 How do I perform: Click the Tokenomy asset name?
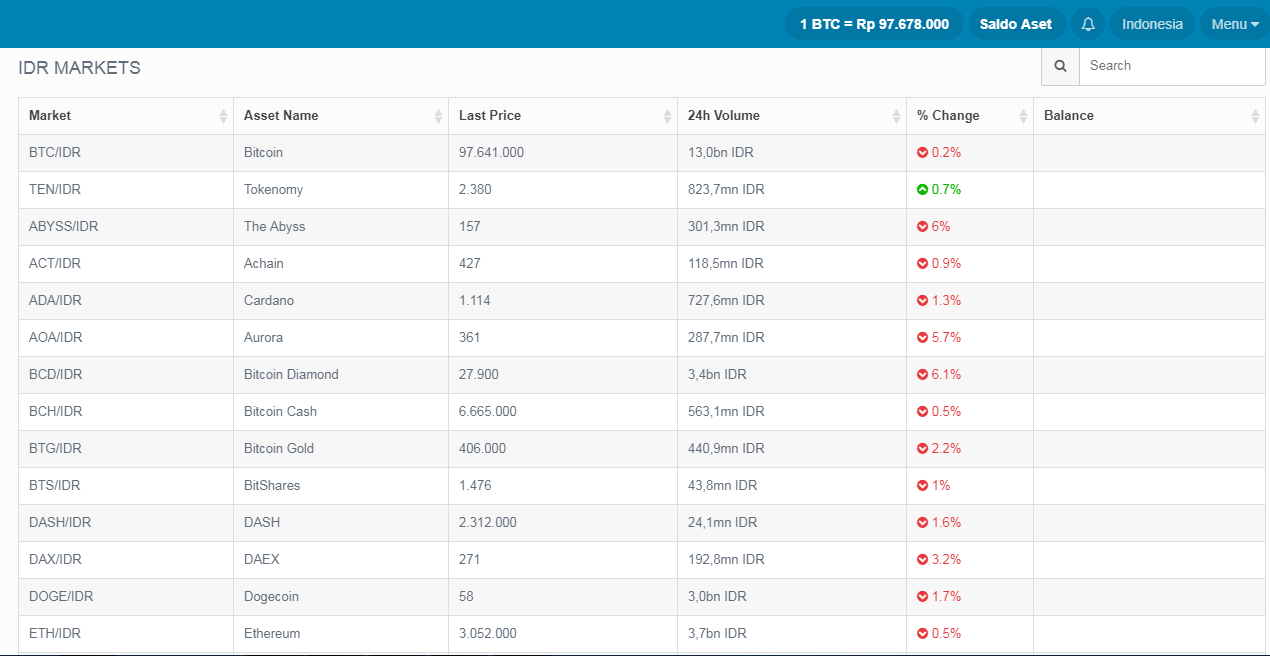tap(273, 190)
